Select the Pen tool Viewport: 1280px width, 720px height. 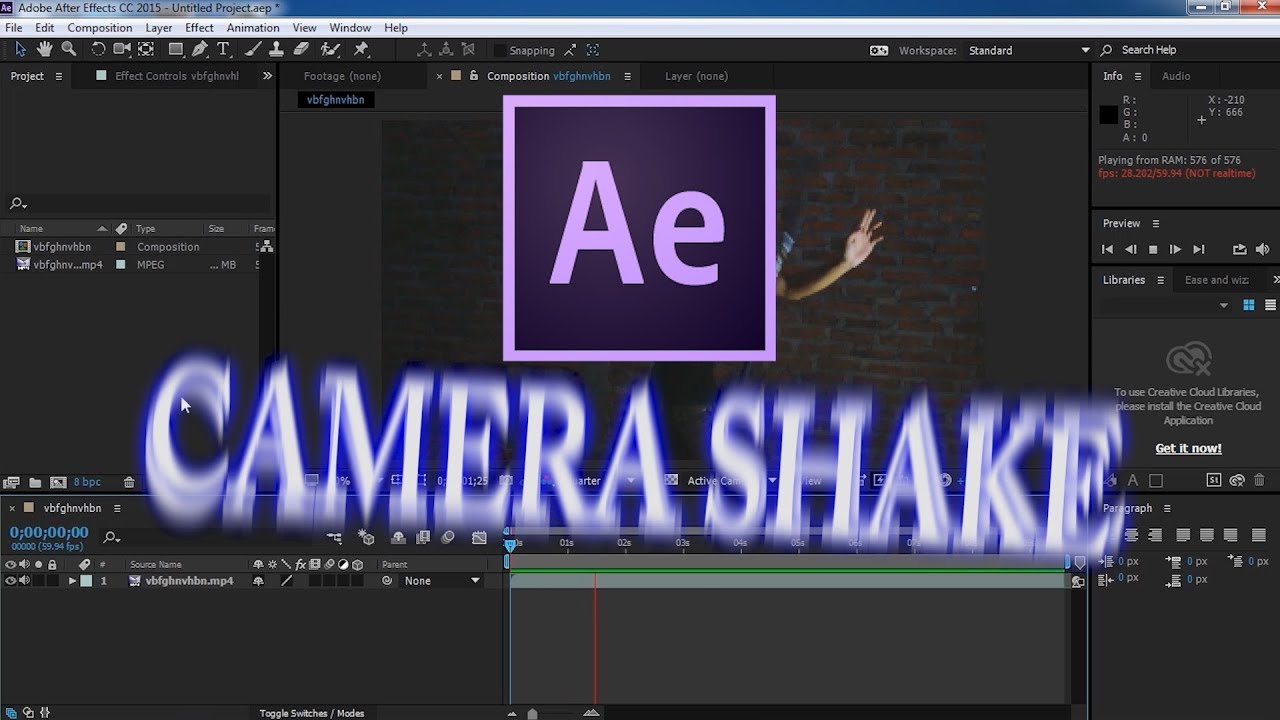click(x=200, y=49)
